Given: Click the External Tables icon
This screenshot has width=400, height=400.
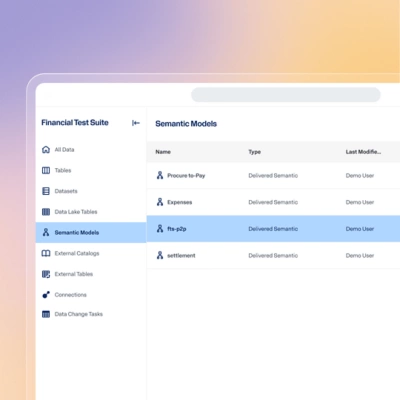Looking at the screenshot, I should tap(46, 274).
